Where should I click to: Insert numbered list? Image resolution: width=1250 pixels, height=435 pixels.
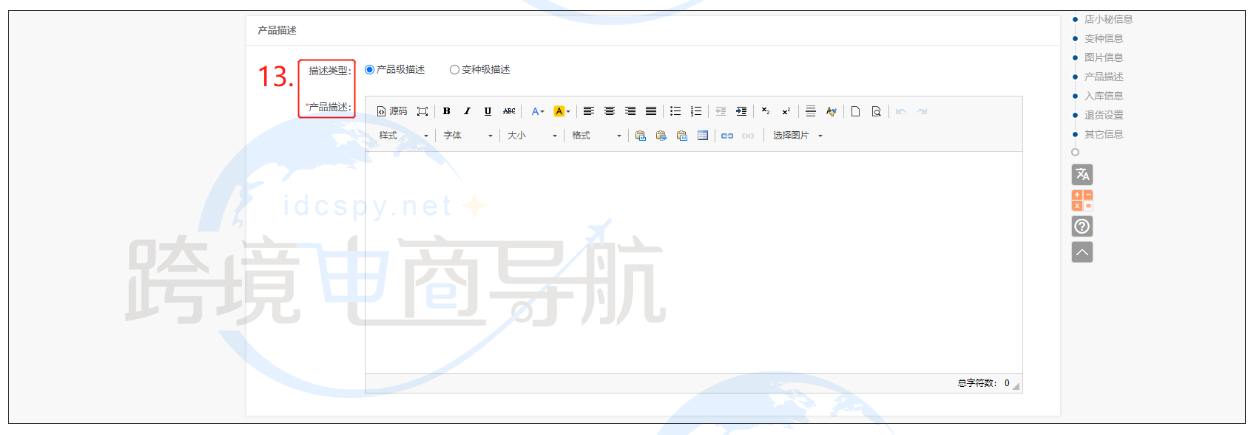(696, 111)
